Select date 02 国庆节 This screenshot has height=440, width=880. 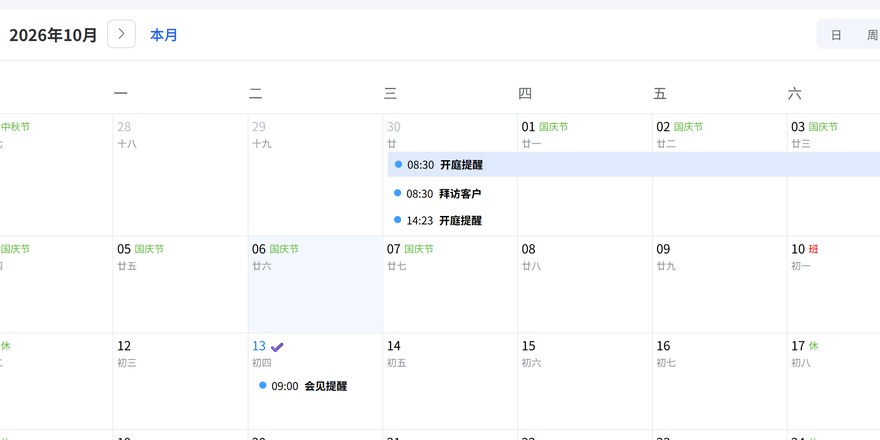pyautogui.click(x=719, y=175)
